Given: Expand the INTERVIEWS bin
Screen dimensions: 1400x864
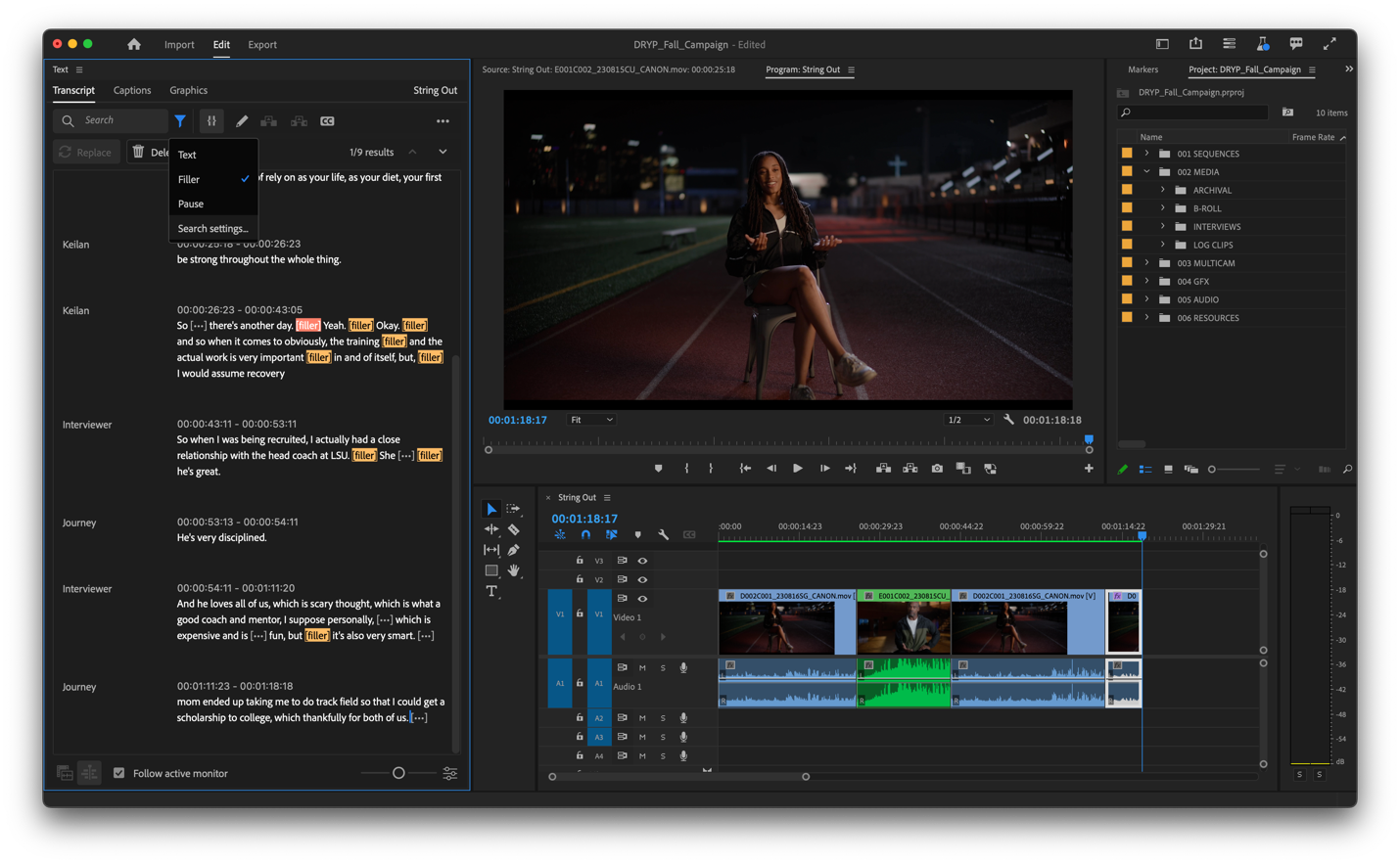Looking at the screenshot, I should click(x=1164, y=226).
